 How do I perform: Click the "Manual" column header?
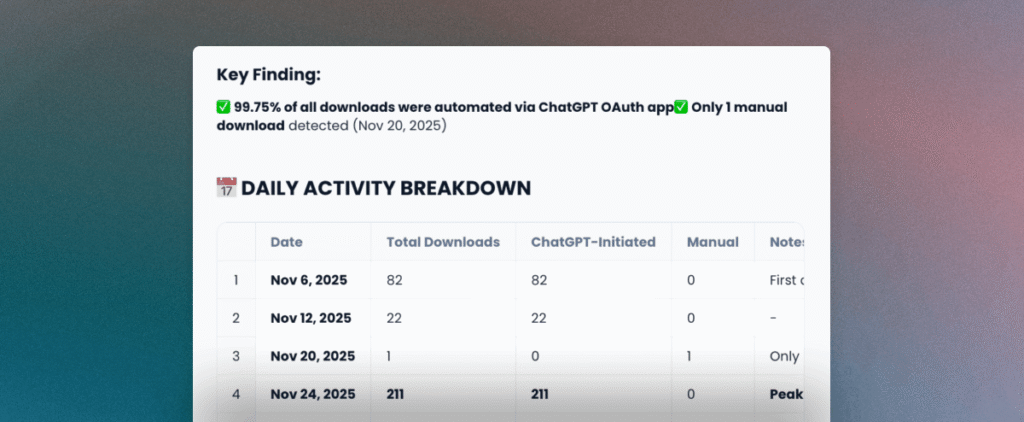(x=712, y=242)
